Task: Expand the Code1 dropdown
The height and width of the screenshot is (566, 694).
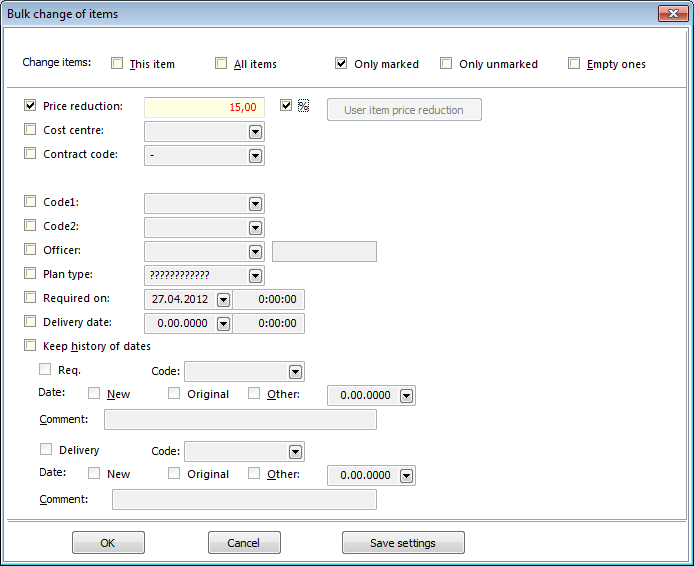Action: pos(255,204)
